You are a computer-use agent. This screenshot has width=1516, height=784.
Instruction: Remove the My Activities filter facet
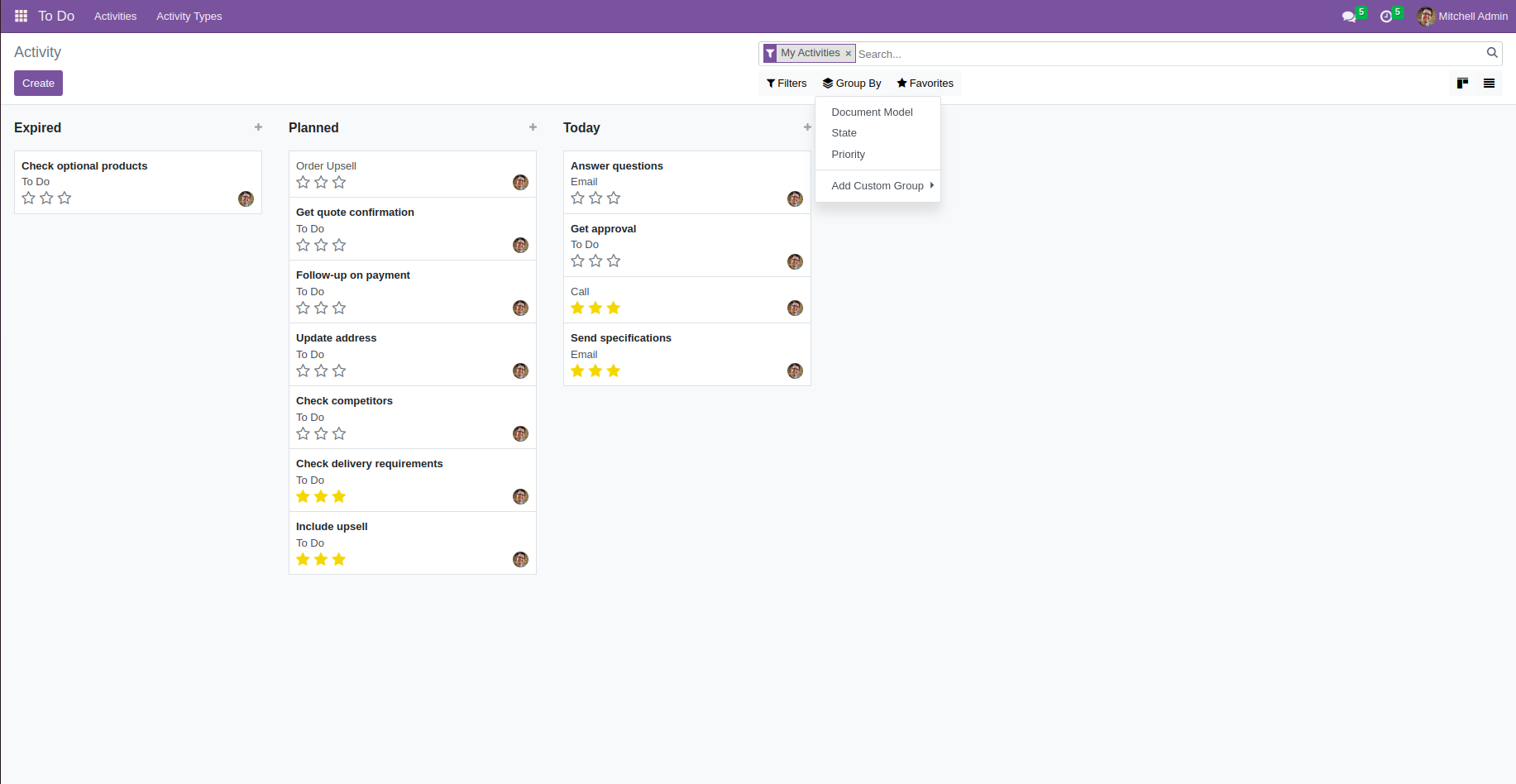pyautogui.click(x=848, y=53)
